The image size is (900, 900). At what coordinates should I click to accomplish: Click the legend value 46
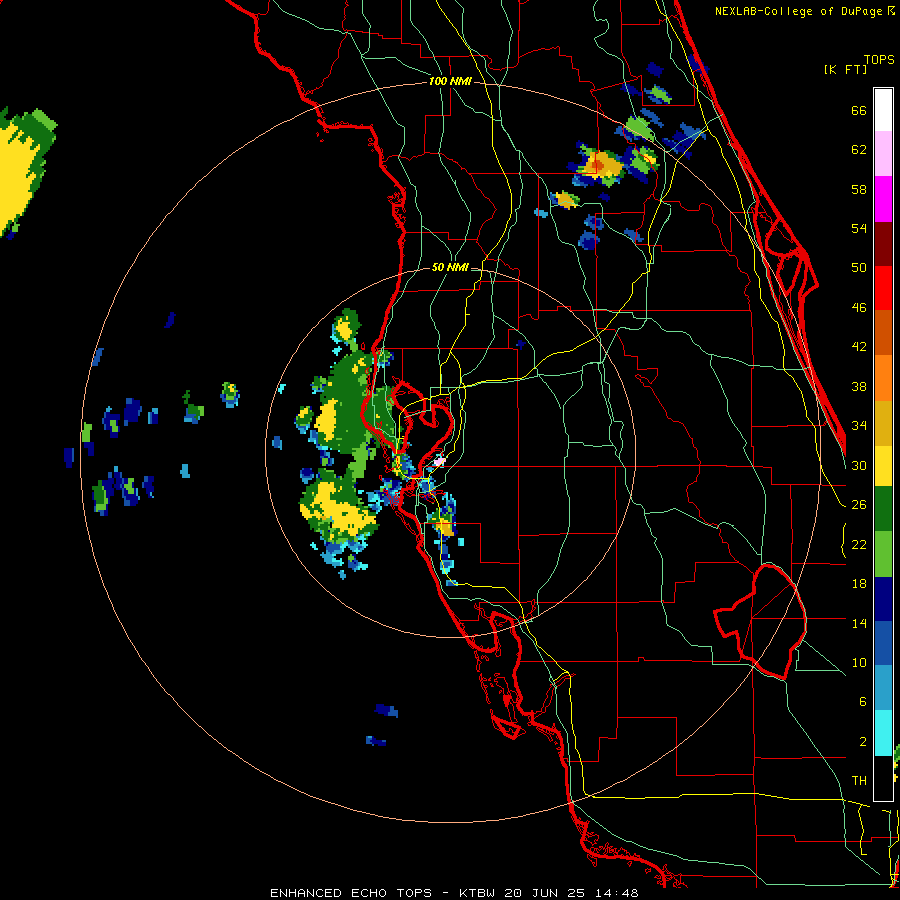pos(859,308)
